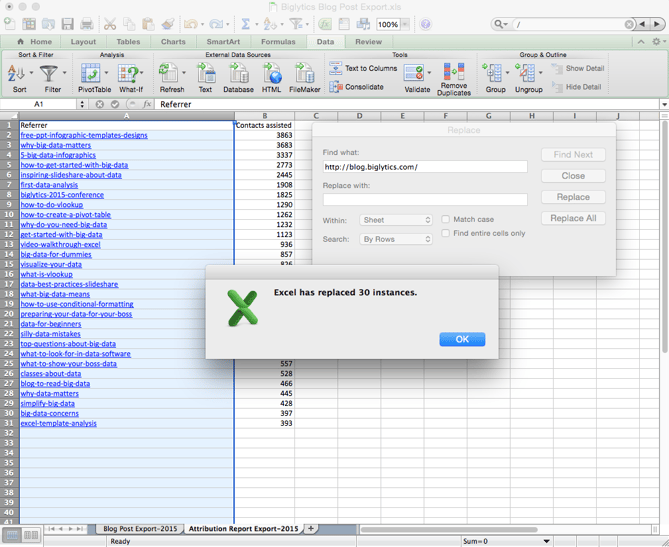The height and width of the screenshot is (547, 669).
Task: Click the Refresh data icon
Action: pos(171,74)
